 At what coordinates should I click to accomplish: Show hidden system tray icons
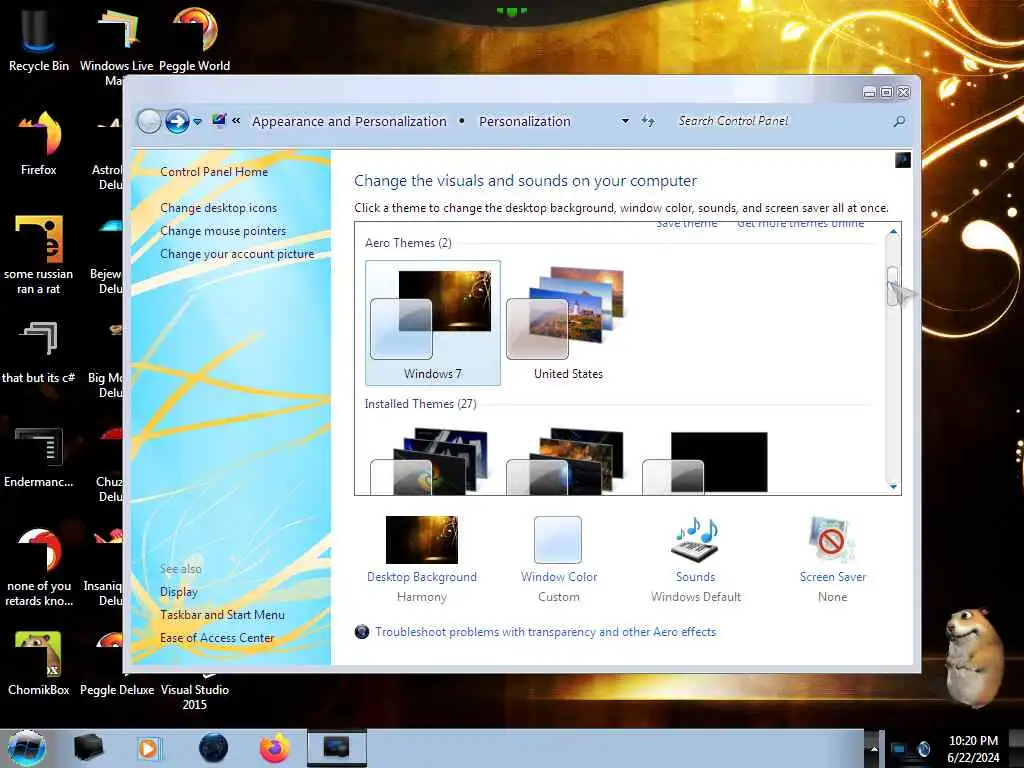click(x=873, y=748)
